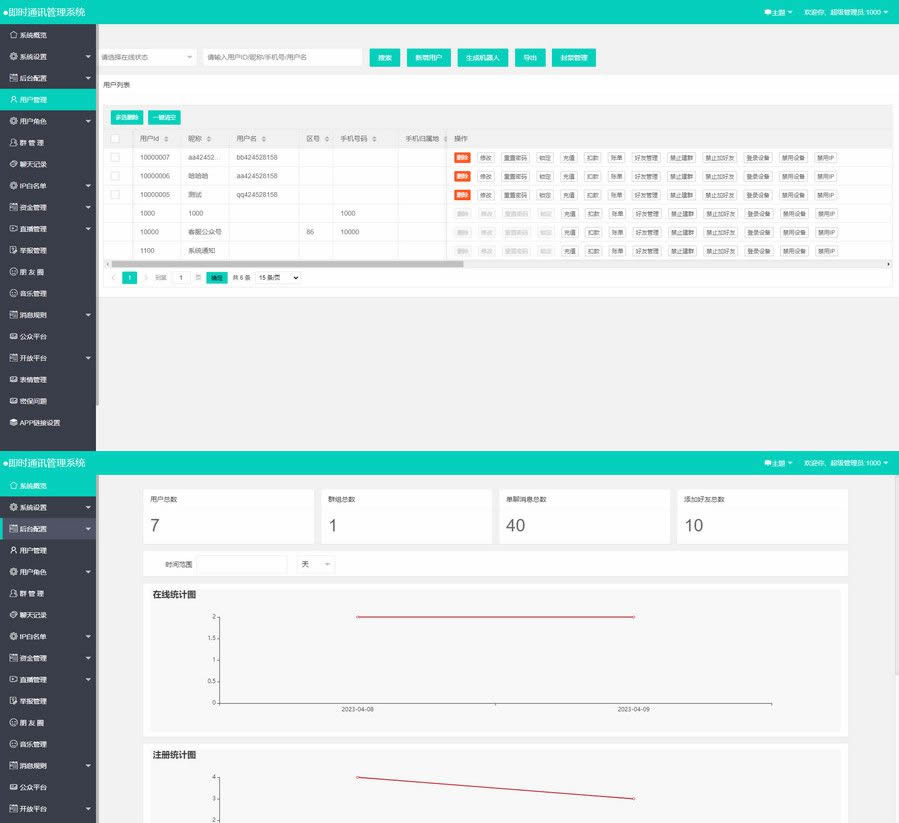
Task: Click red 删除 button for user 10000007
Action: point(462,158)
